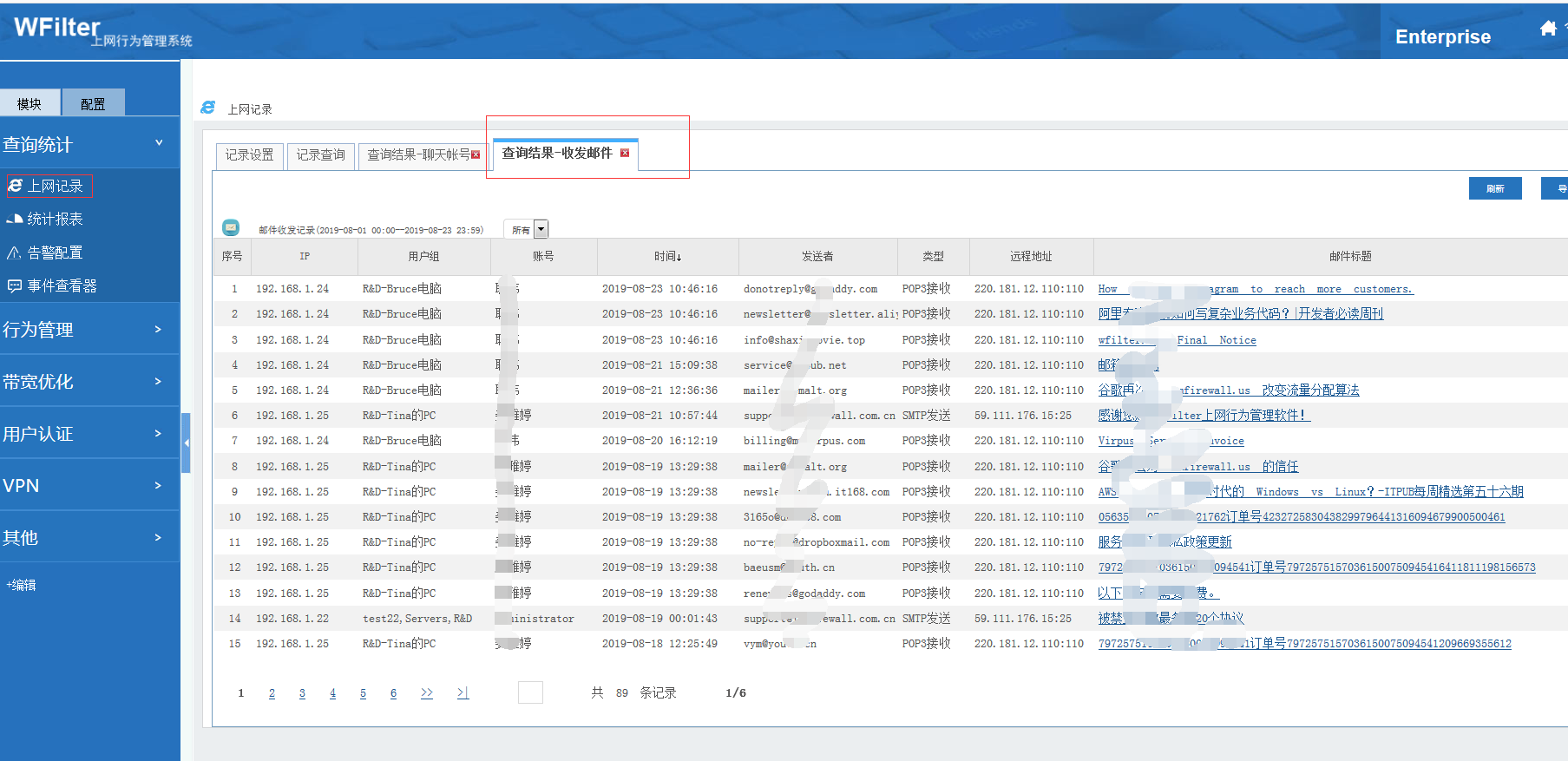Screen dimensions: 1568x761
Task: Click the page number input box
Action: [530, 692]
